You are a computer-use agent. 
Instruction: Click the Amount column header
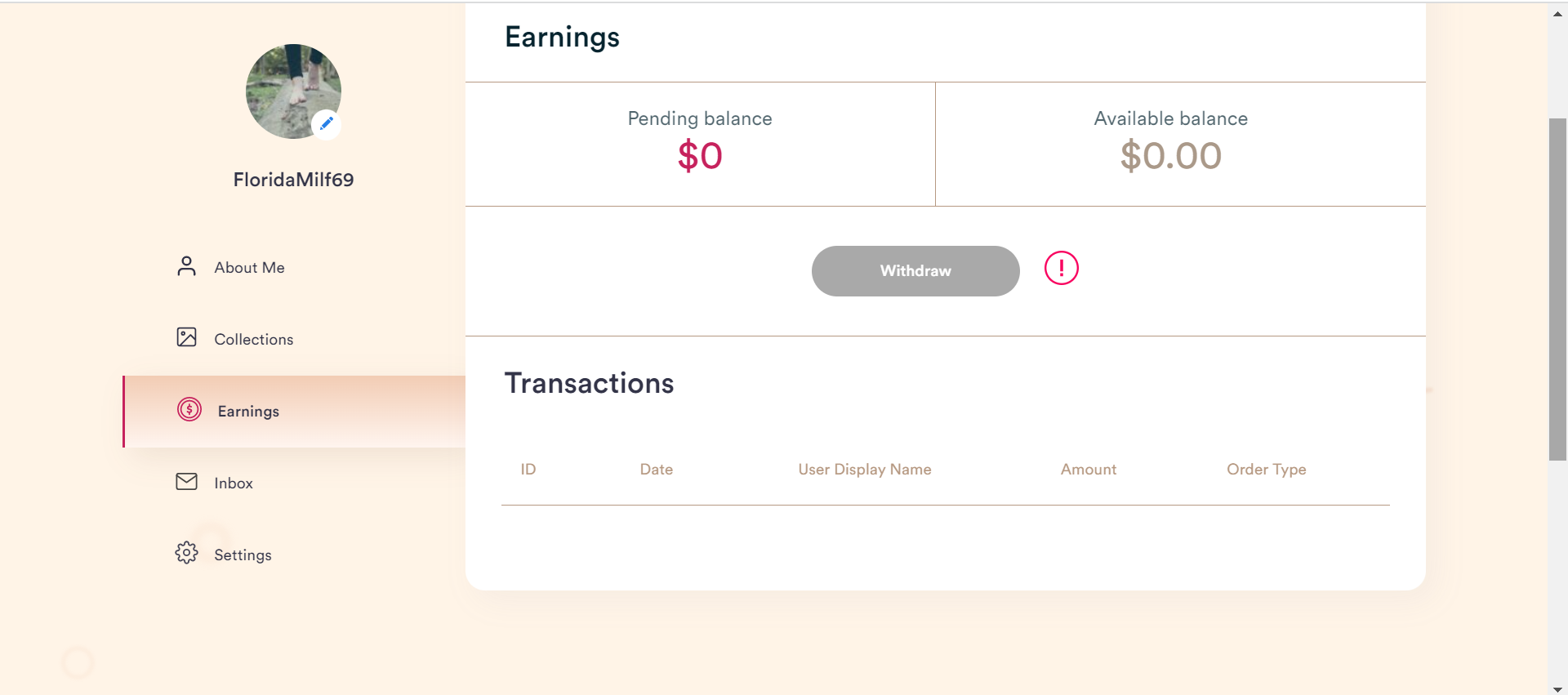pyautogui.click(x=1089, y=470)
